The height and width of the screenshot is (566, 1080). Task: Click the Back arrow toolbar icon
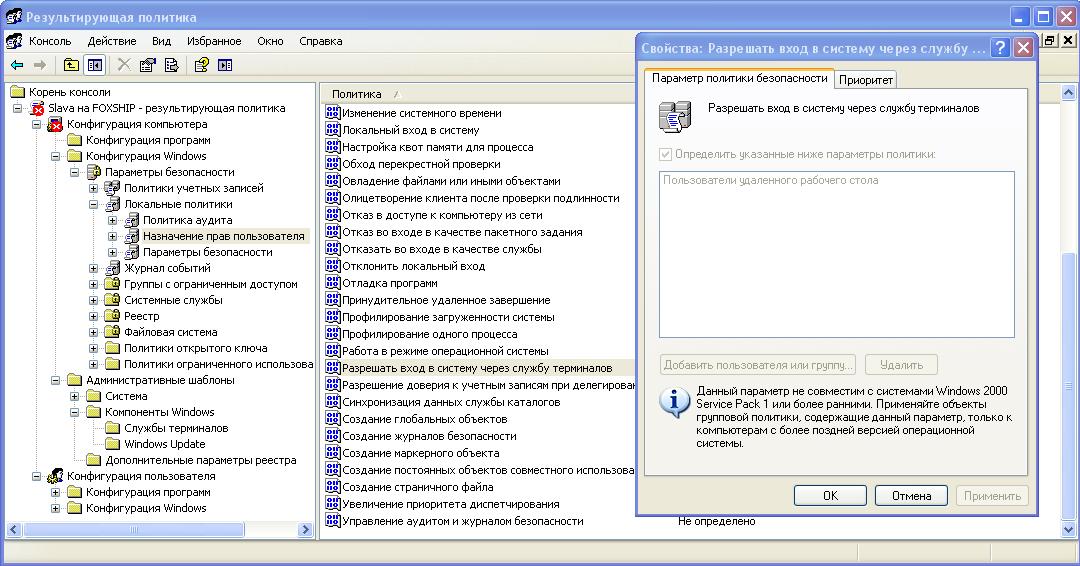tap(17, 65)
